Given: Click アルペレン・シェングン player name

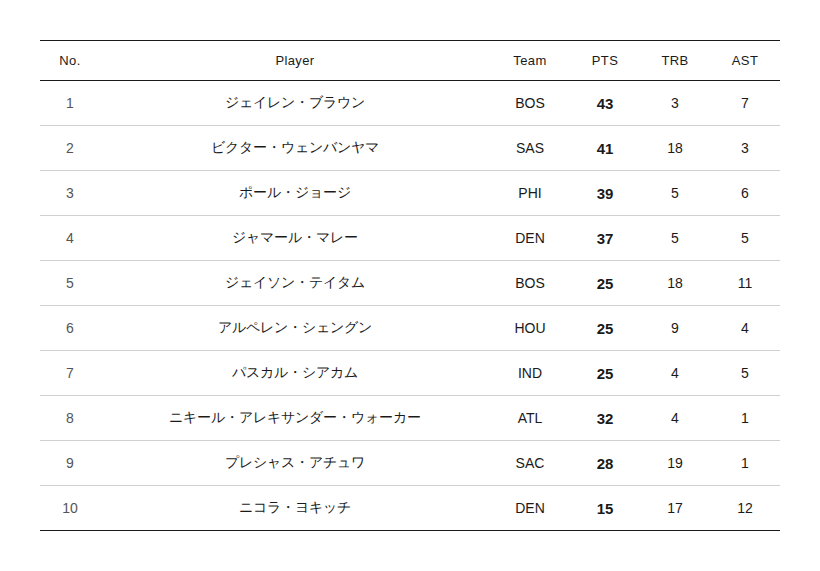Looking at the screenshot, I should (x=295, y=328).
